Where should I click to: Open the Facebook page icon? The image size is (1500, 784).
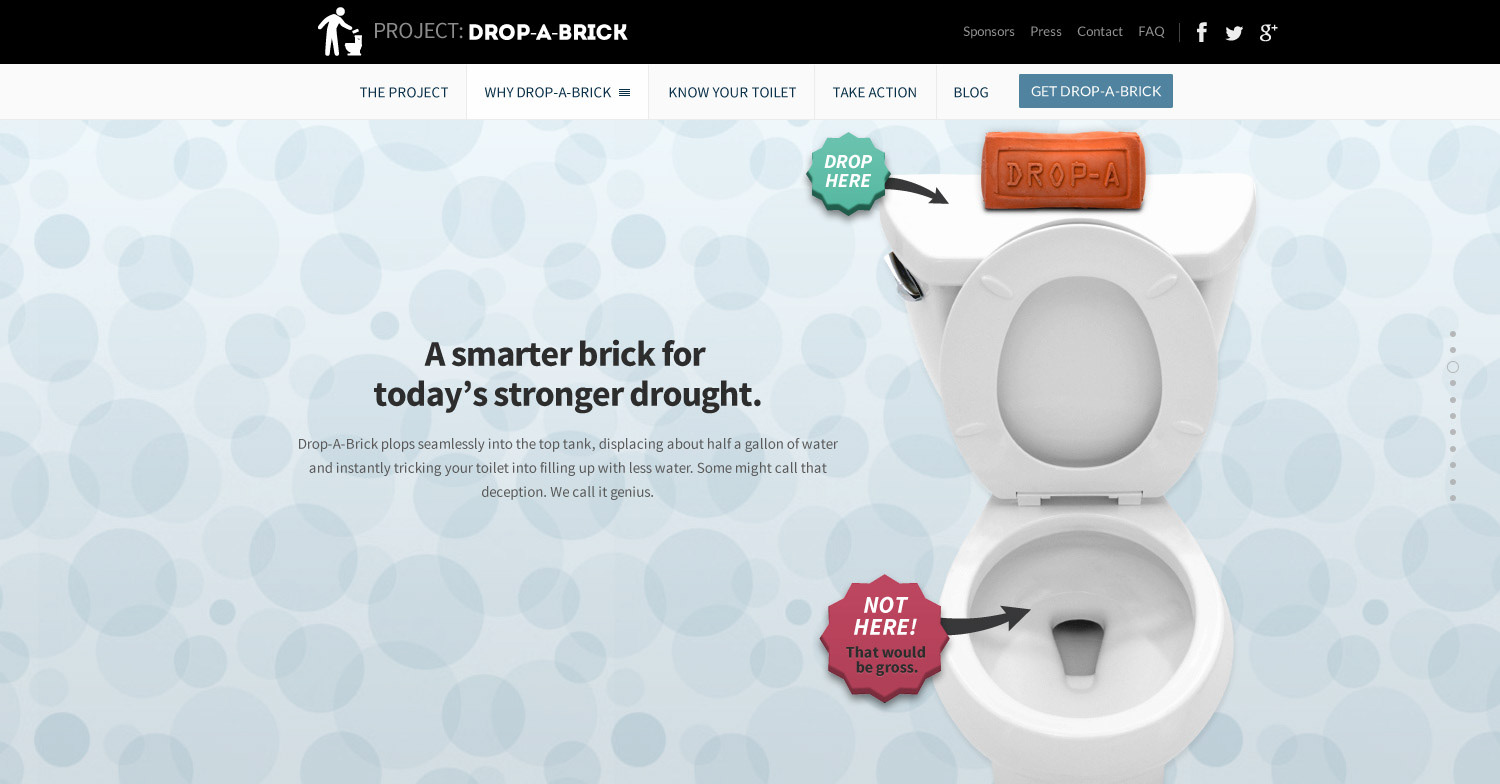pos(1201,32)
